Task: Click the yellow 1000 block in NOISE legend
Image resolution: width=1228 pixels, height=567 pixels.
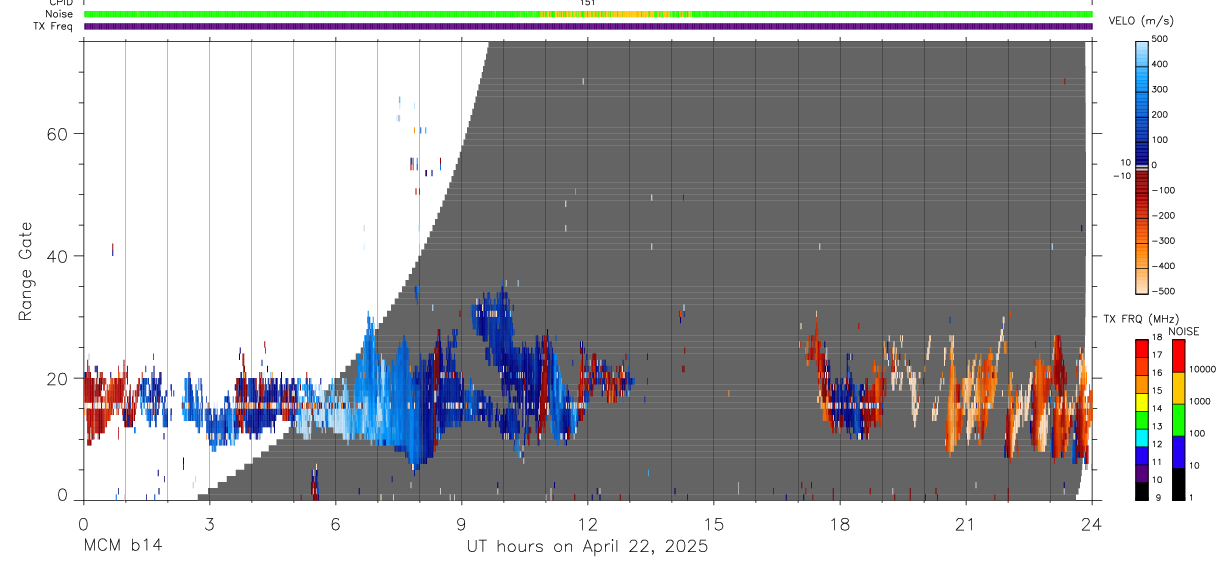Action: click(x=1178, y=387)
